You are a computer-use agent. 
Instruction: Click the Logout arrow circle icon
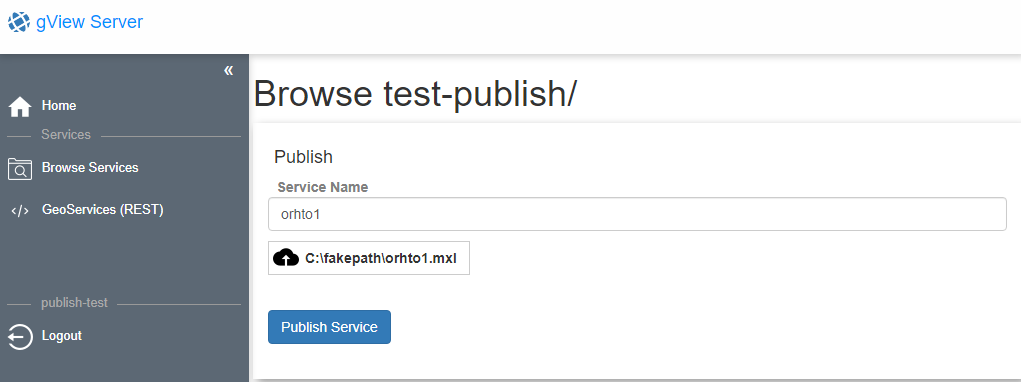(x=20, y=337)
